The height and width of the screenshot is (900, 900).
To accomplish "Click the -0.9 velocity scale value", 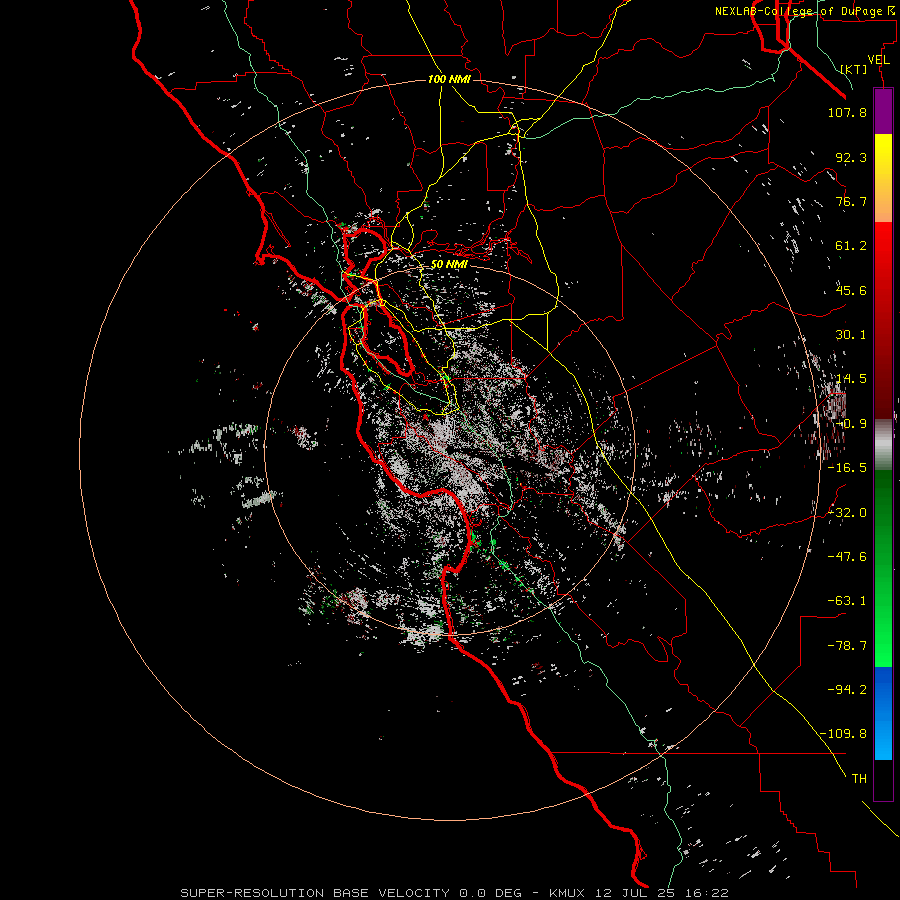I will [x=851, y=424].
